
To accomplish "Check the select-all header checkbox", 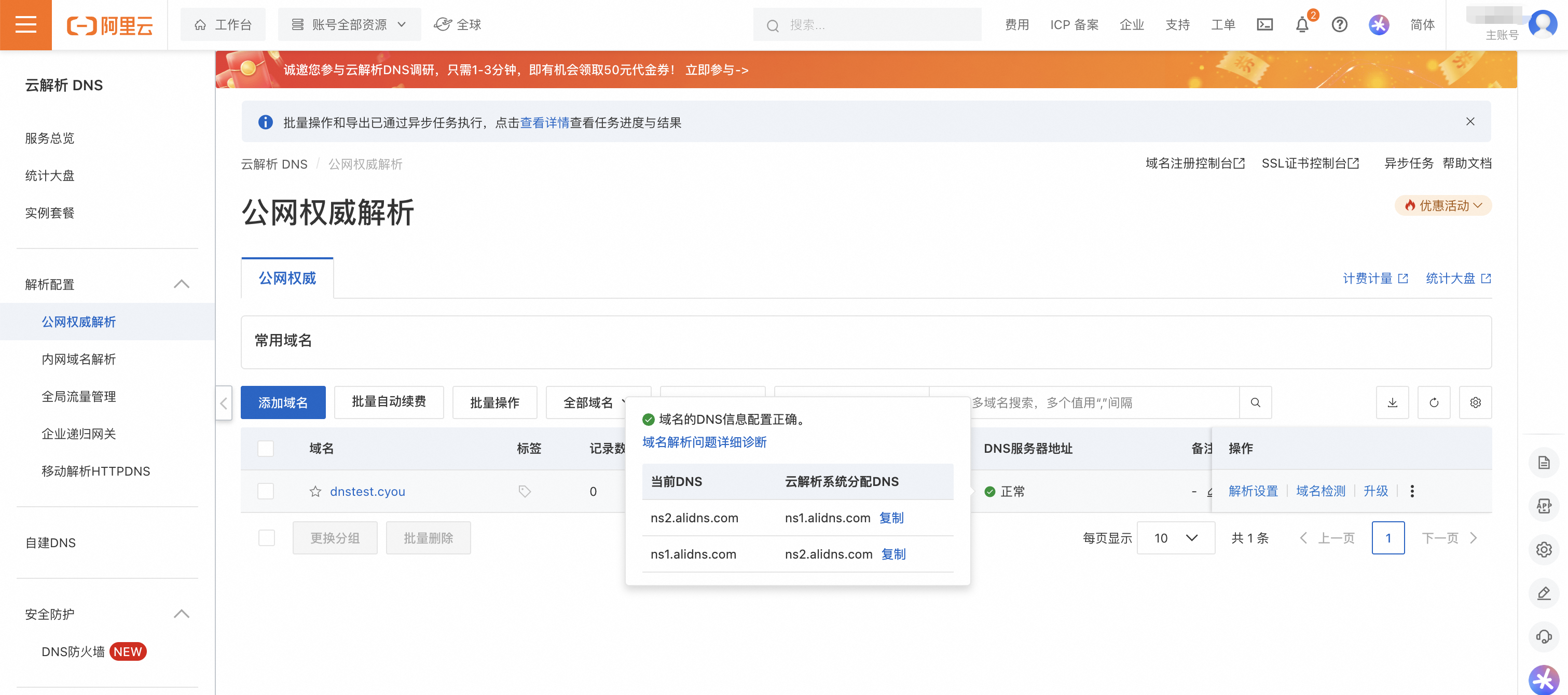I will (x=265, y=449).
